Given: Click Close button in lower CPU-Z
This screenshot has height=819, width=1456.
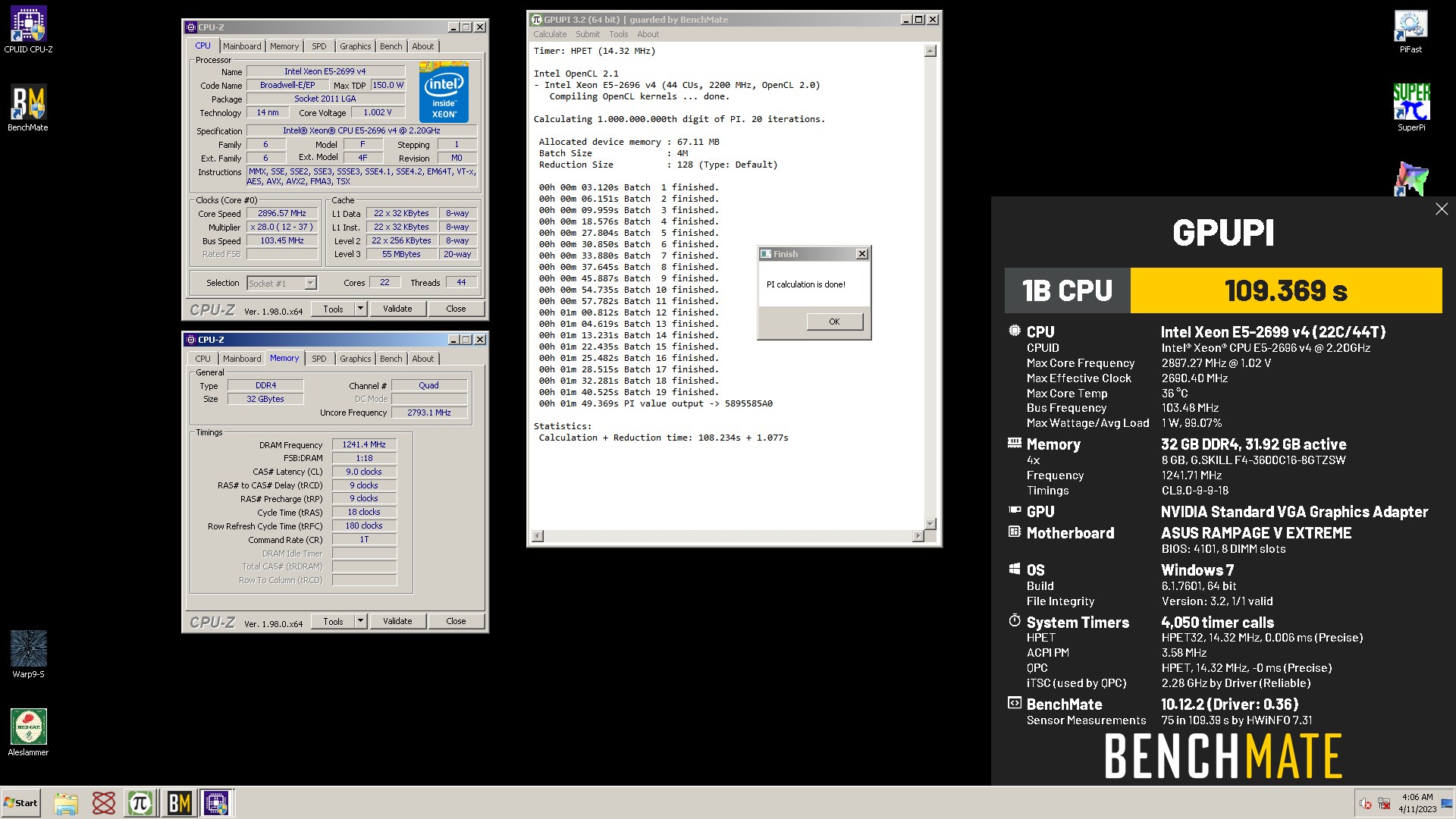Looking at the screenshot, I should pyautogui.click(x=456, y=621).
